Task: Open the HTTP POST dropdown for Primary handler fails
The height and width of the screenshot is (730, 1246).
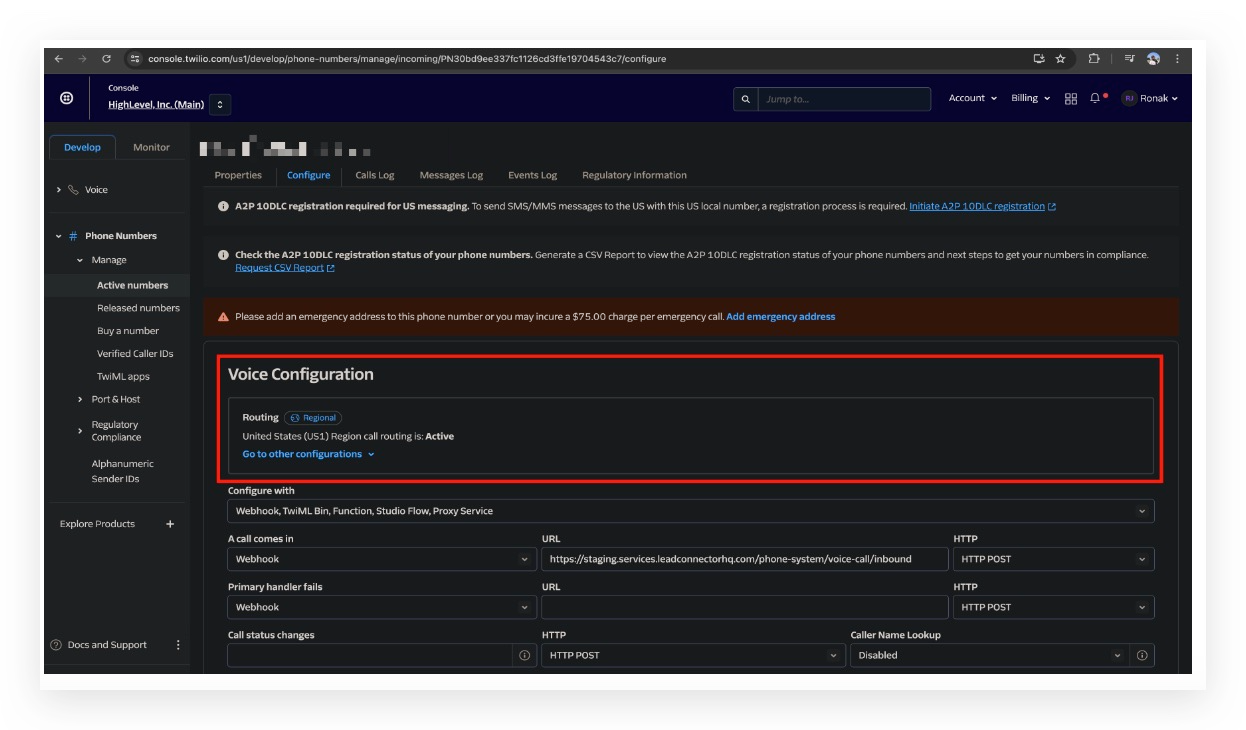Action: pos(1054,607)
